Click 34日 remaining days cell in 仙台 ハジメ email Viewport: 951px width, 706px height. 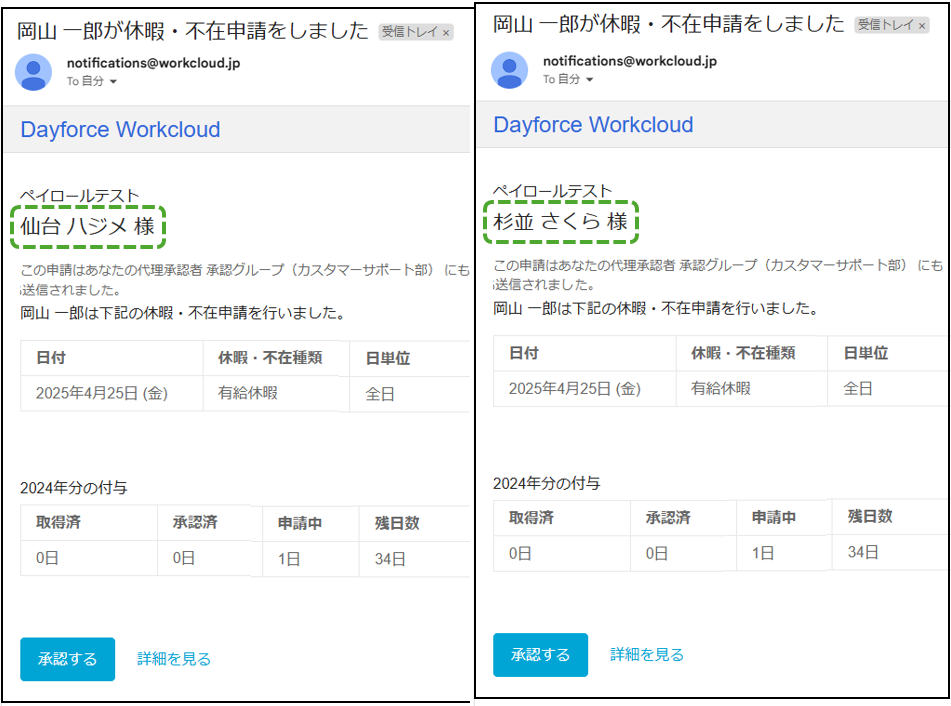click(x=390, y=559)
